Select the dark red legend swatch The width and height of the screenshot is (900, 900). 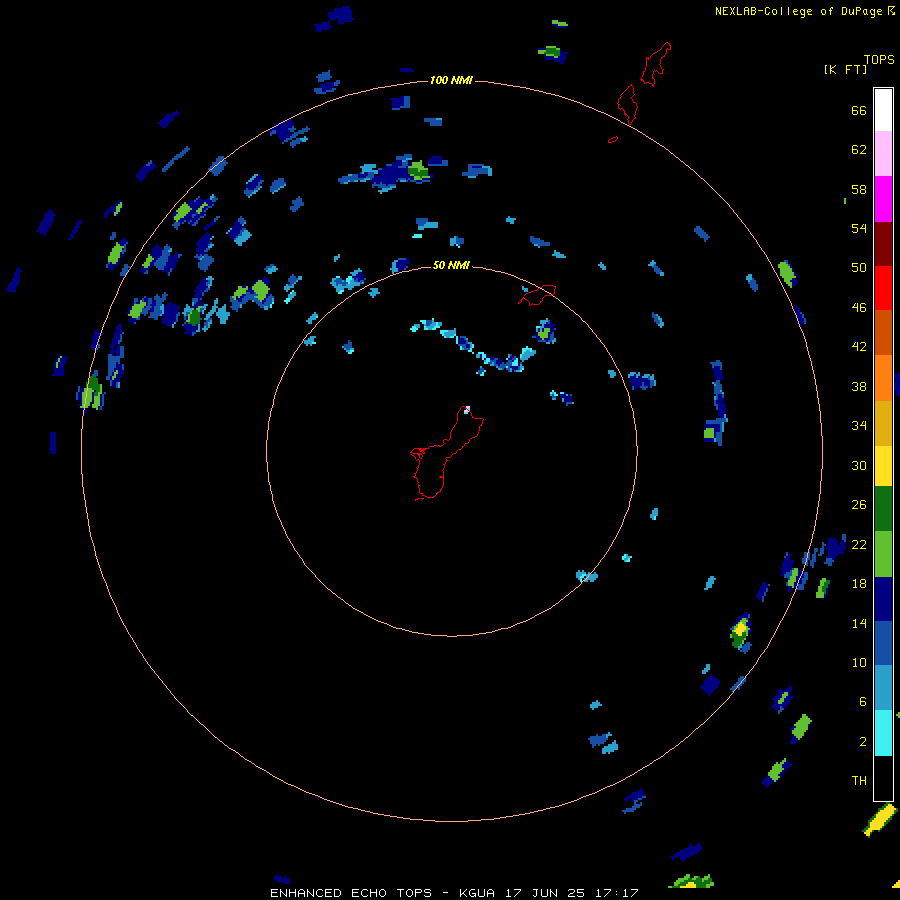[883, 243]
